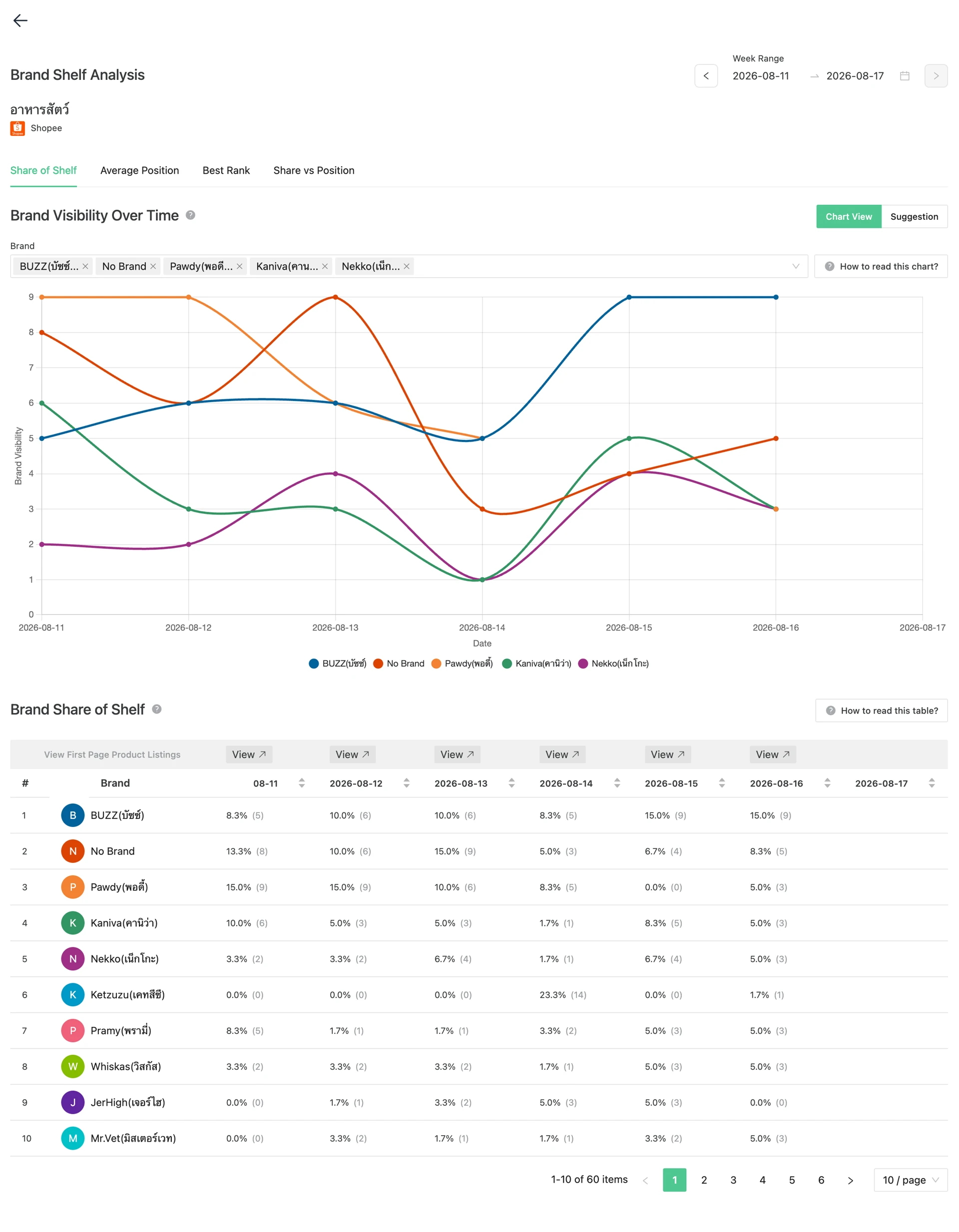Click the Shopee logo icon
The height and width of the screenshot is (1232, 959).
click(x=17, y=129)
